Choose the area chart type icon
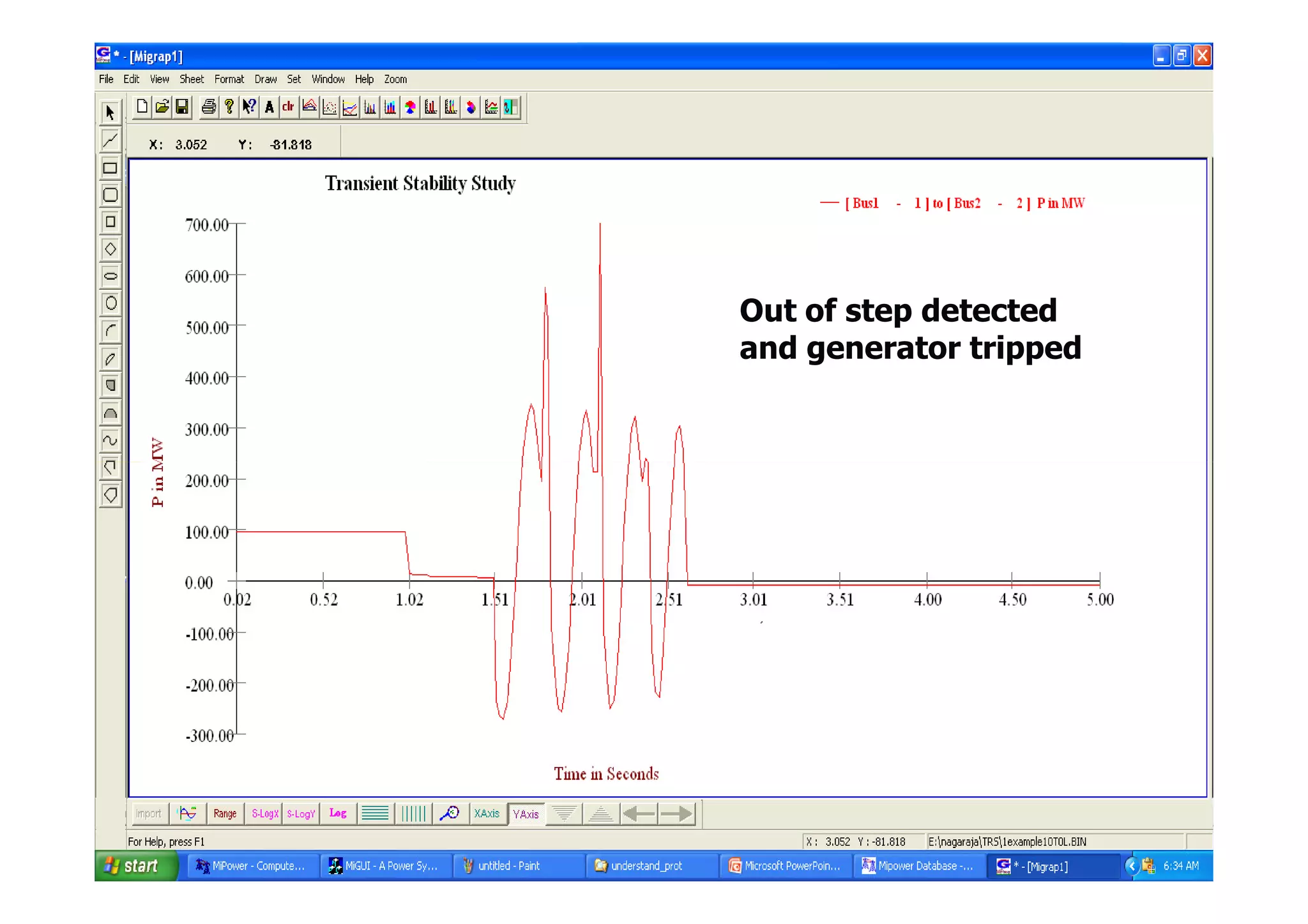This screenshot has width=1308, height=924. tap(309, 107)
